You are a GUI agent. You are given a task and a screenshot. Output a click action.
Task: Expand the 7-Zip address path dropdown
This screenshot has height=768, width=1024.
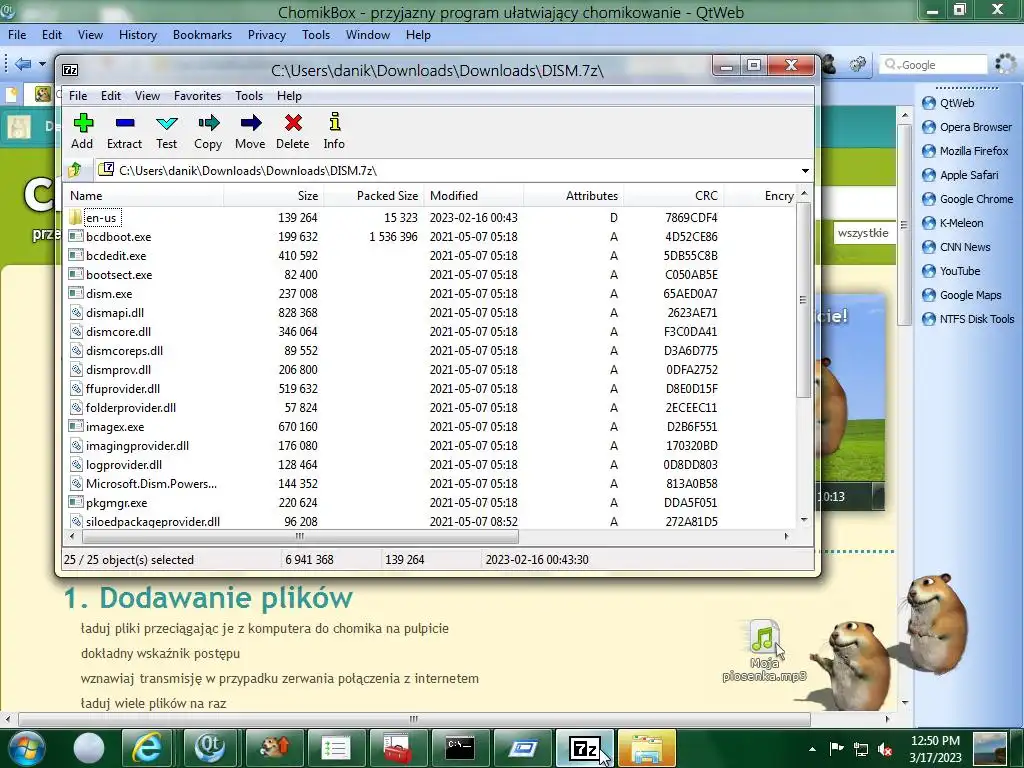tap(805, 170)
